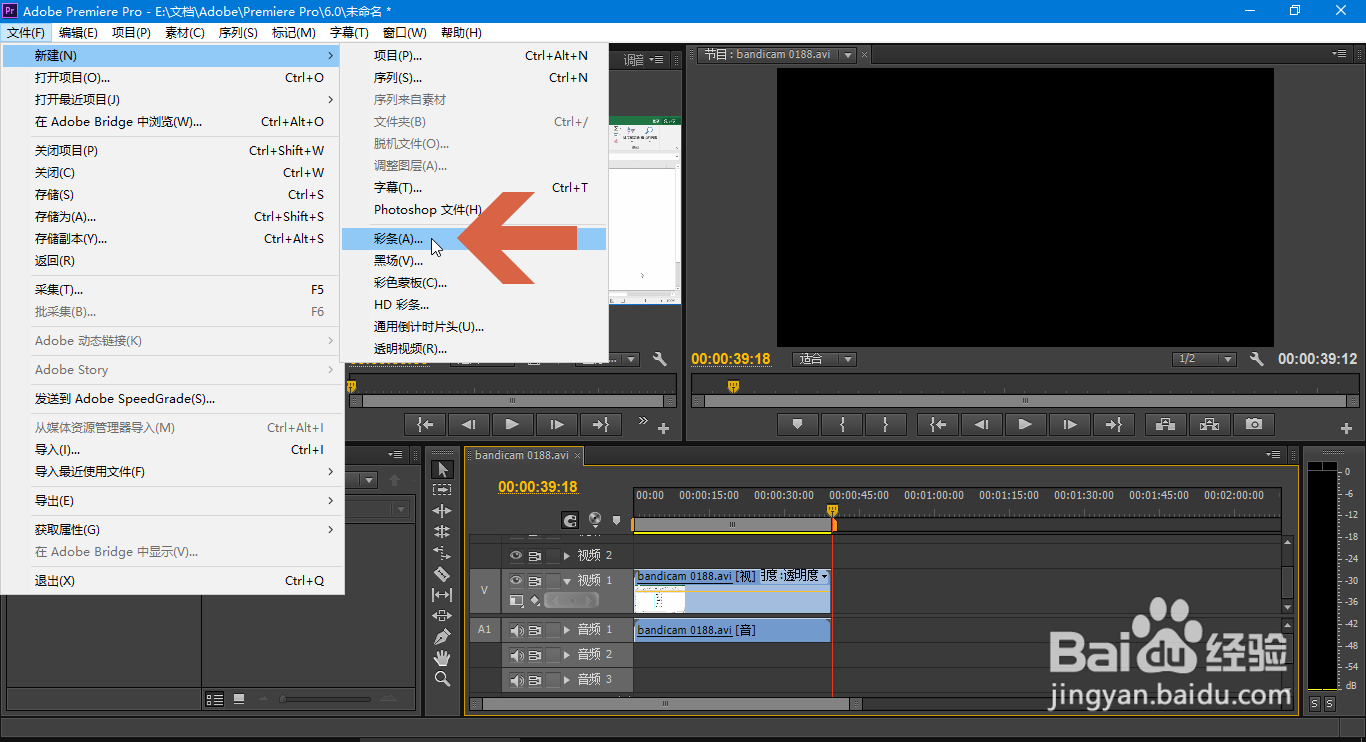Image resolution: width=1366 pixels, height=742 pixels.
Task: Step forward one frame in Program monitor
Action: coord(1070,424)
